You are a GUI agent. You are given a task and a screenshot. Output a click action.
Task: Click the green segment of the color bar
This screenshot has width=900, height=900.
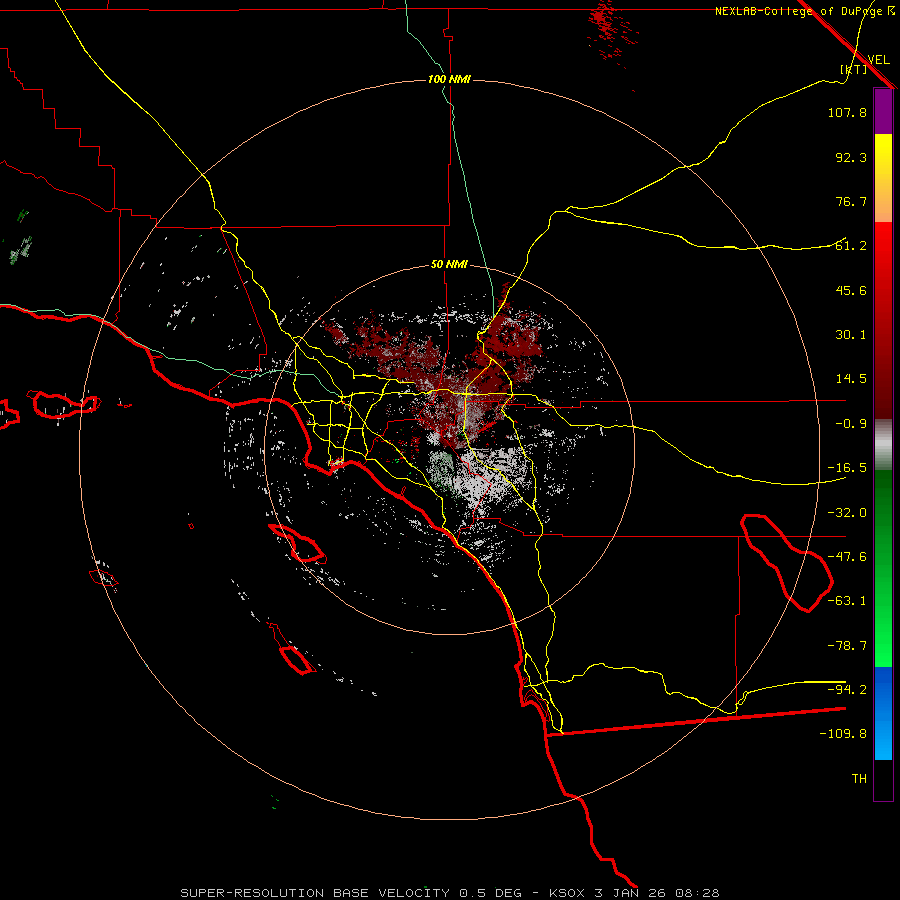[883, 568]
